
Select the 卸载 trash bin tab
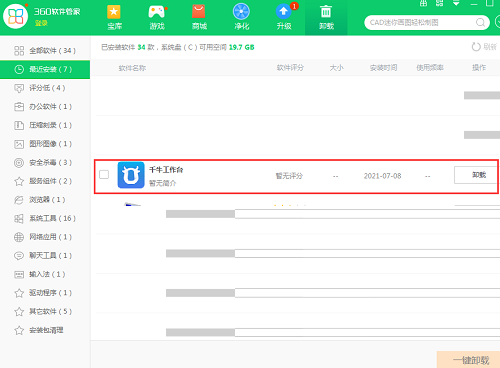click(x=326, y=17)
